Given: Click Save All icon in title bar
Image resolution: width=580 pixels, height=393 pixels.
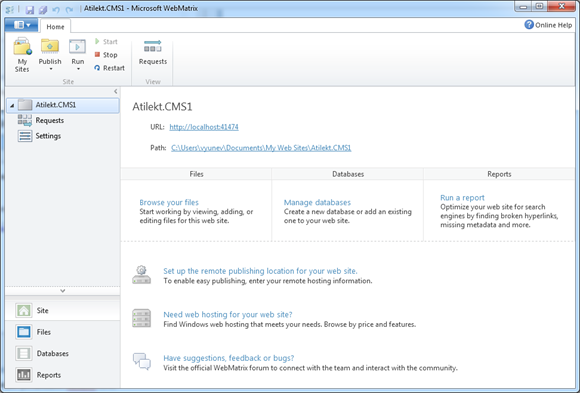Looking at the screenshot, I should [43, 9].
